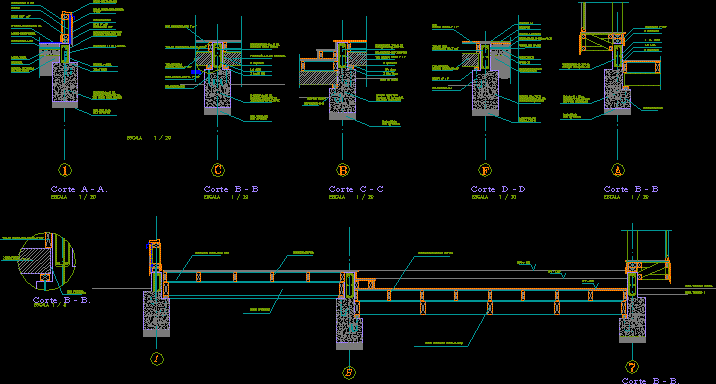
Task: Select axis bubble B above Corte C - C
Action: click(342, 170)
